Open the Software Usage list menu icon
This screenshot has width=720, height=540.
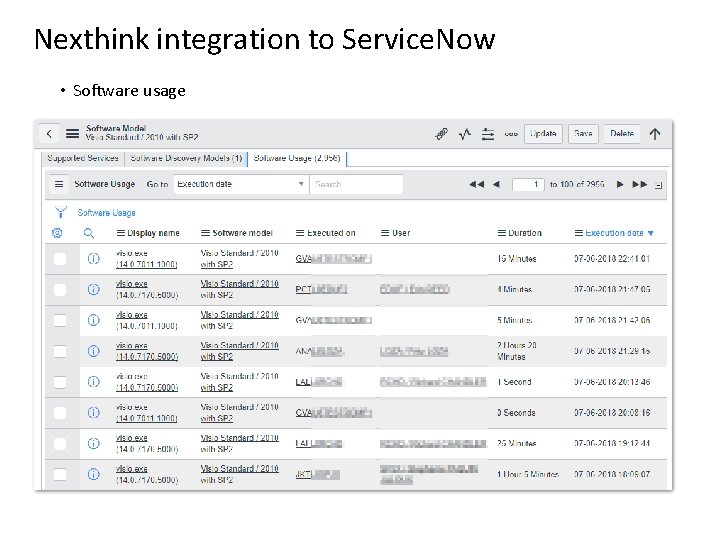(59, 184)
